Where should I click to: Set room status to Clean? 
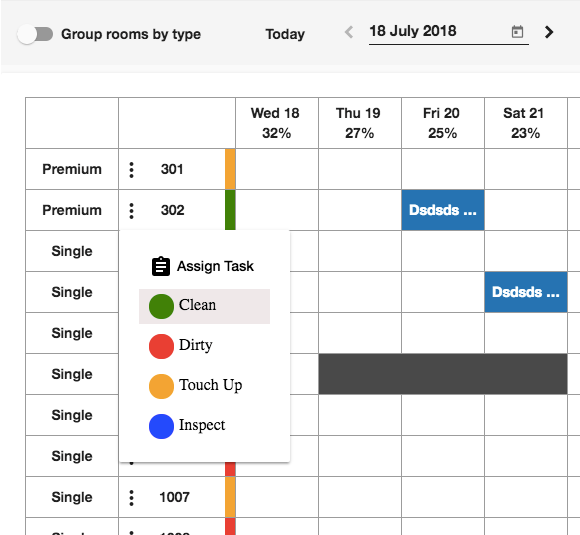point(204,306)
